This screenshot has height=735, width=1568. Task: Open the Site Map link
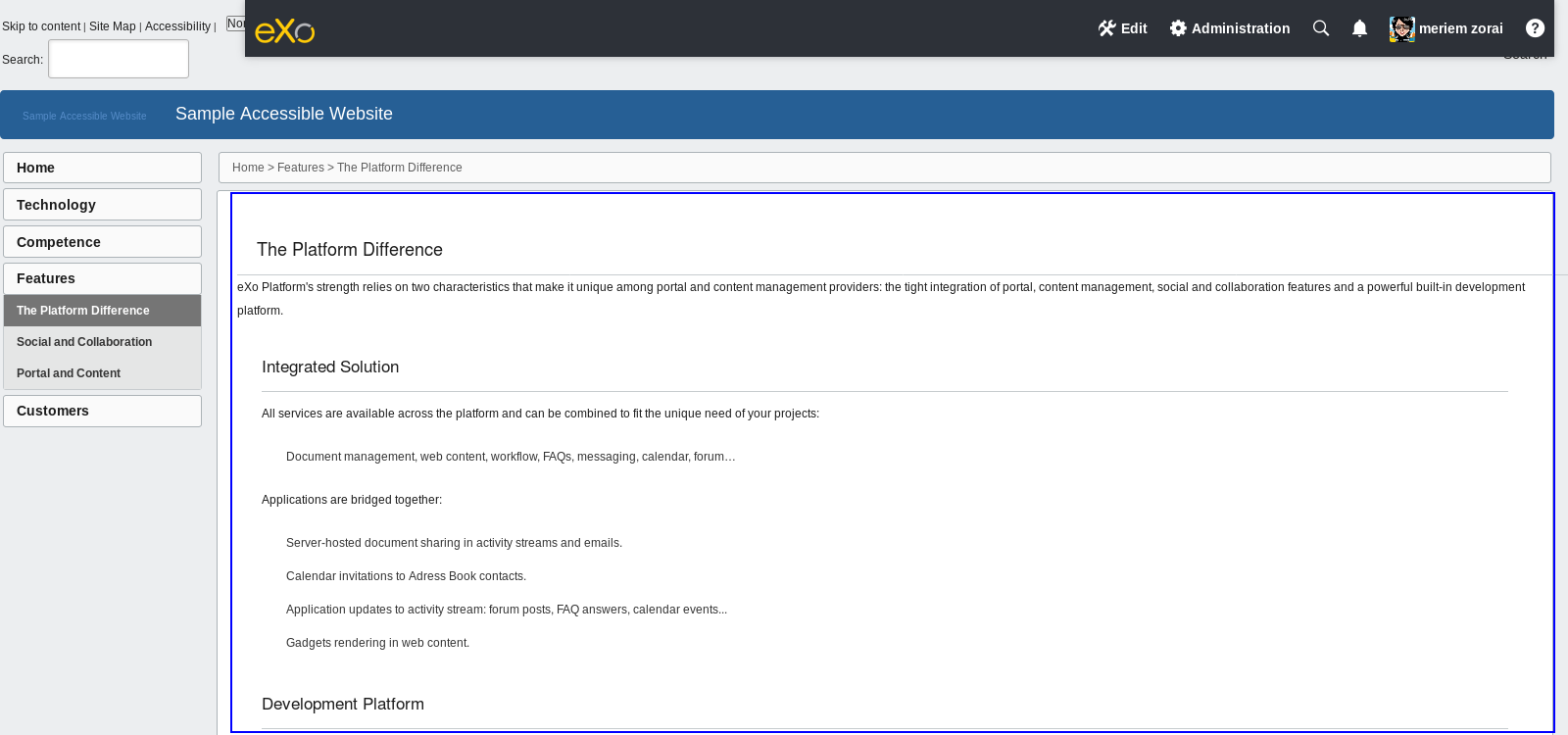click(113, 26)
